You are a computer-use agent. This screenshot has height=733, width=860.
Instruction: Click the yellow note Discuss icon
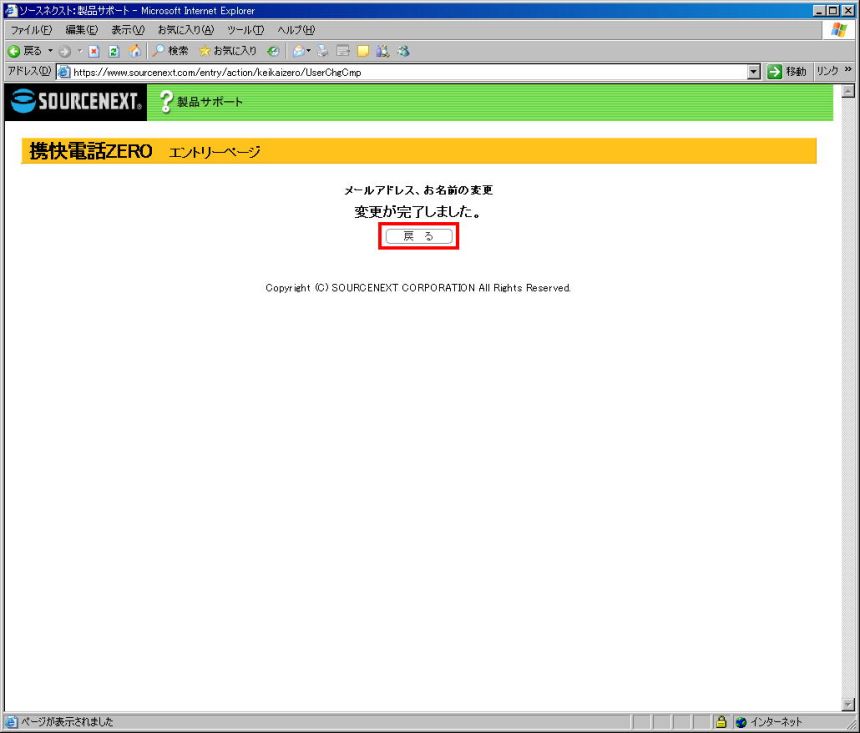[363, 52]
